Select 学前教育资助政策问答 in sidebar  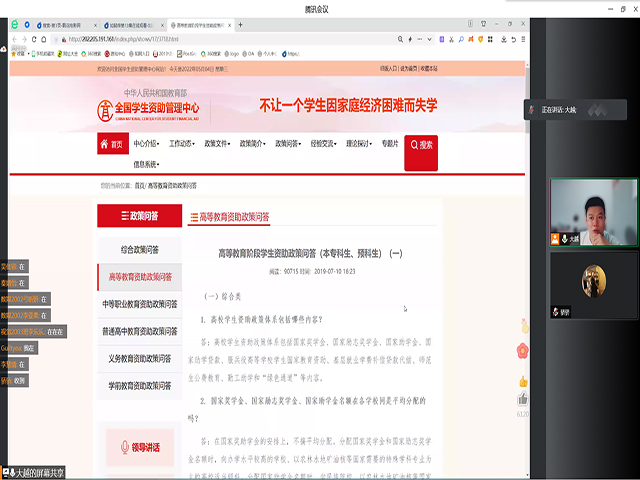[x=140, y=386]
